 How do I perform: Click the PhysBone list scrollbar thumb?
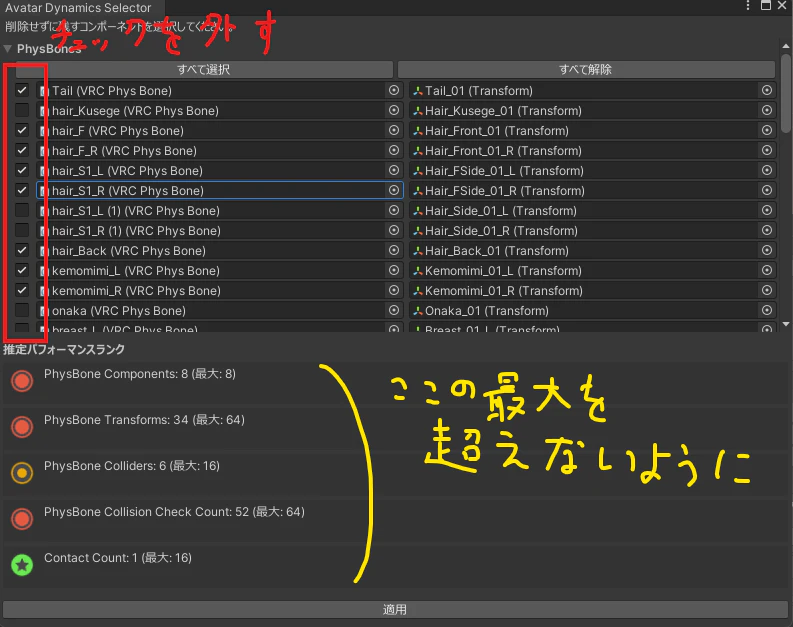point(785,93)
